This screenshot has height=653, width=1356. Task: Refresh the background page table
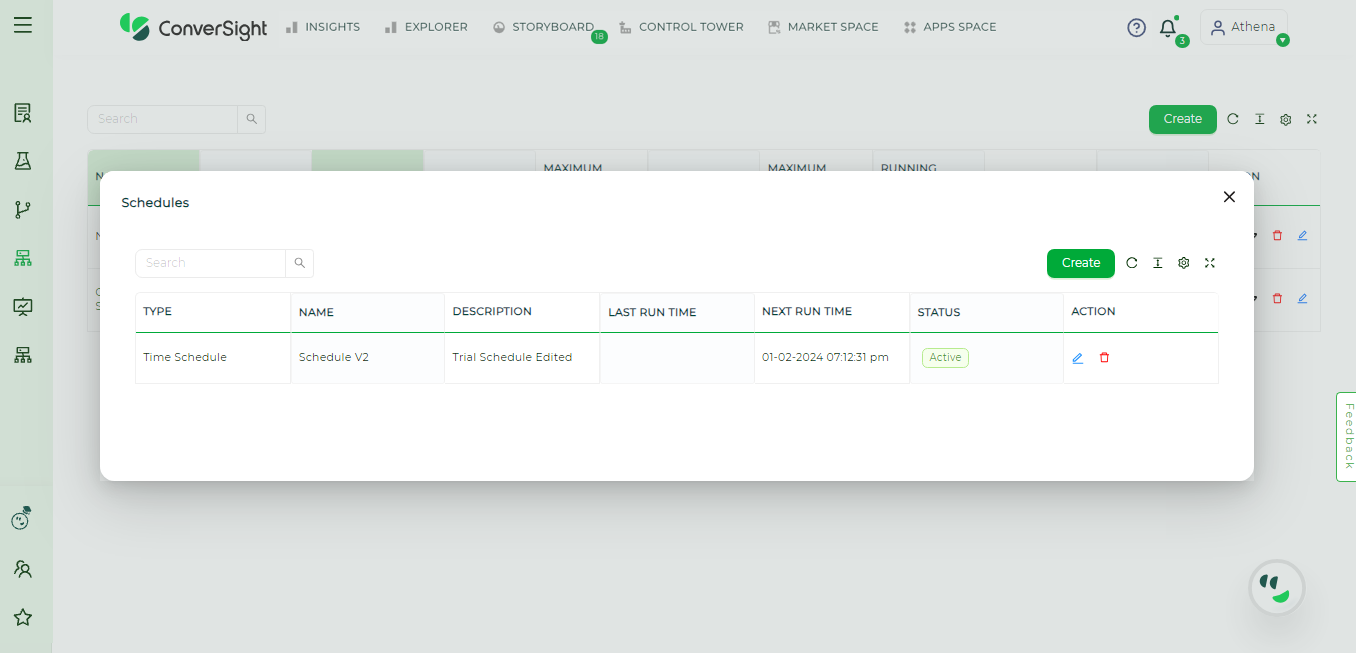1233,119
